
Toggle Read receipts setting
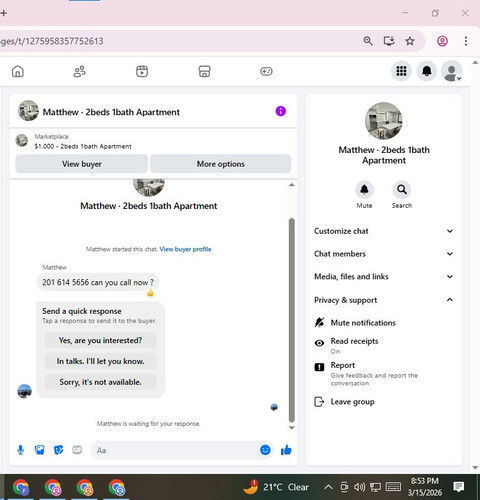pyautogui.click(x=384, y=345)
